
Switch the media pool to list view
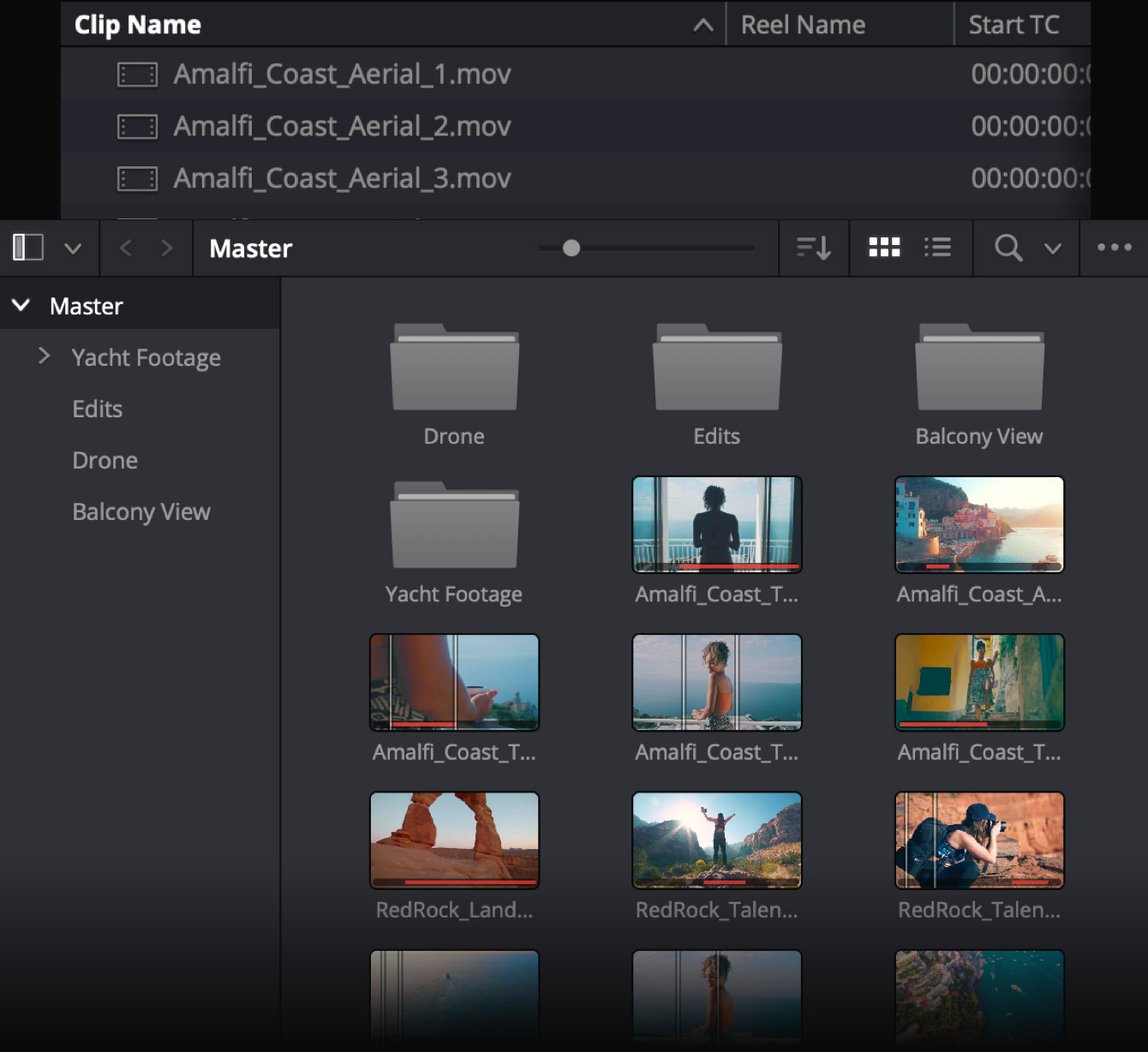pyautogui.click(x=938, y=248)
